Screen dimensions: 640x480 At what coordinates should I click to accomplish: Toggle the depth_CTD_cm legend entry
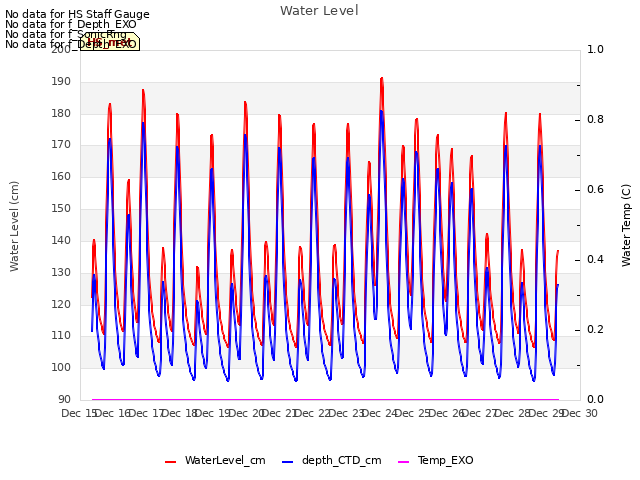331,460
